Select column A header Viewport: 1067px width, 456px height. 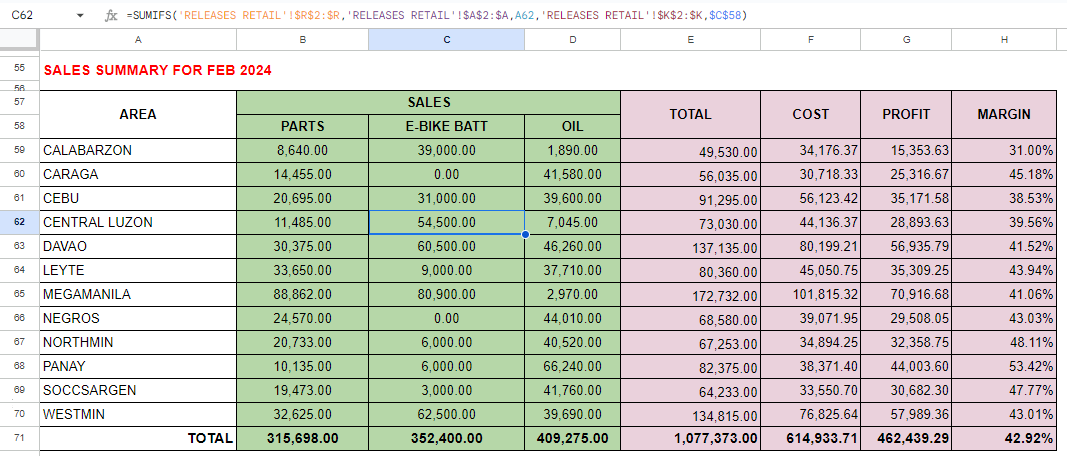[x=138, y=39]
